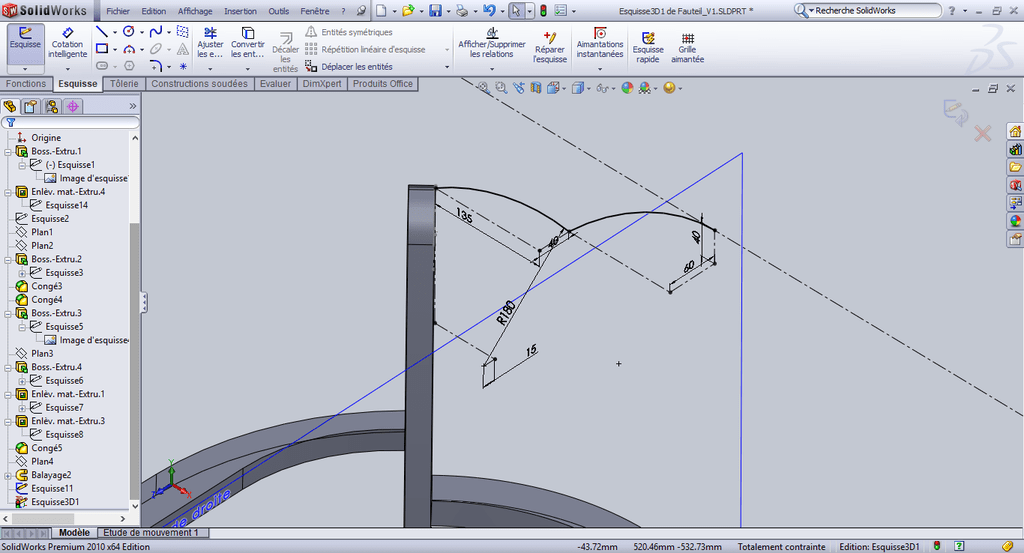This screenshot has height=553, width=1024.
Task: Open the PropertyManager tab icon
Action: (x=31, y=106)
